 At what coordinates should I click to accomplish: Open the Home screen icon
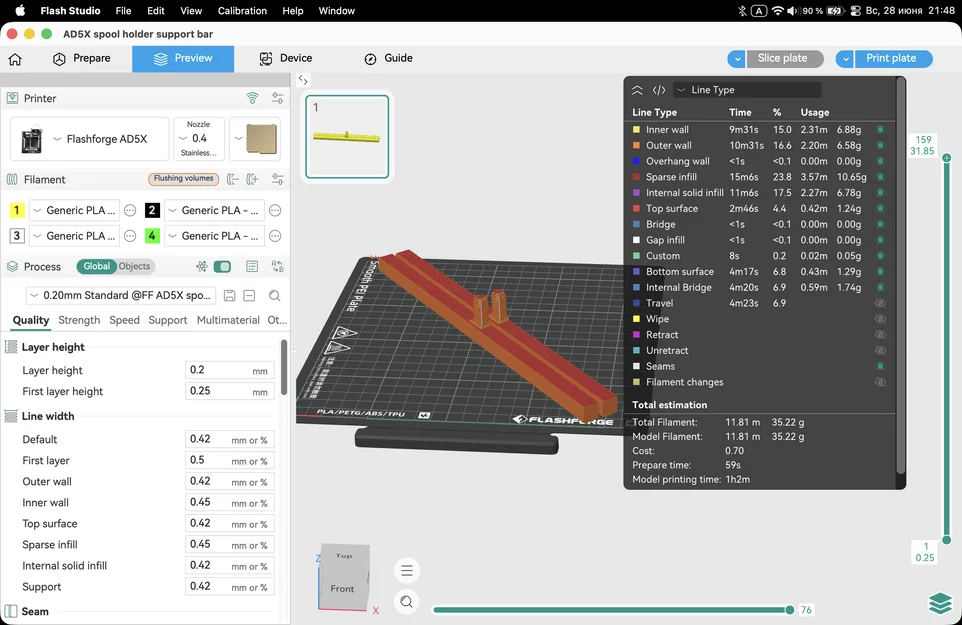15,59
